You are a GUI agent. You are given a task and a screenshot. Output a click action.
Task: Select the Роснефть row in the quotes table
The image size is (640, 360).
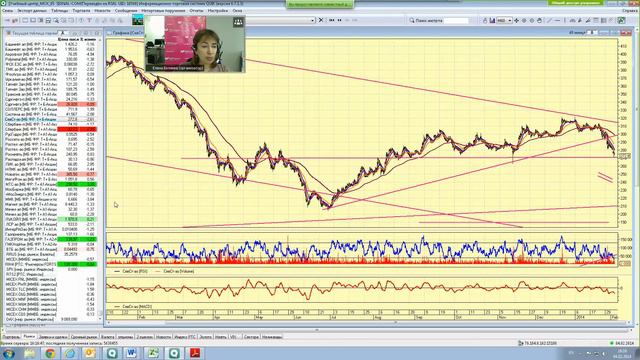tap(51, 154)
